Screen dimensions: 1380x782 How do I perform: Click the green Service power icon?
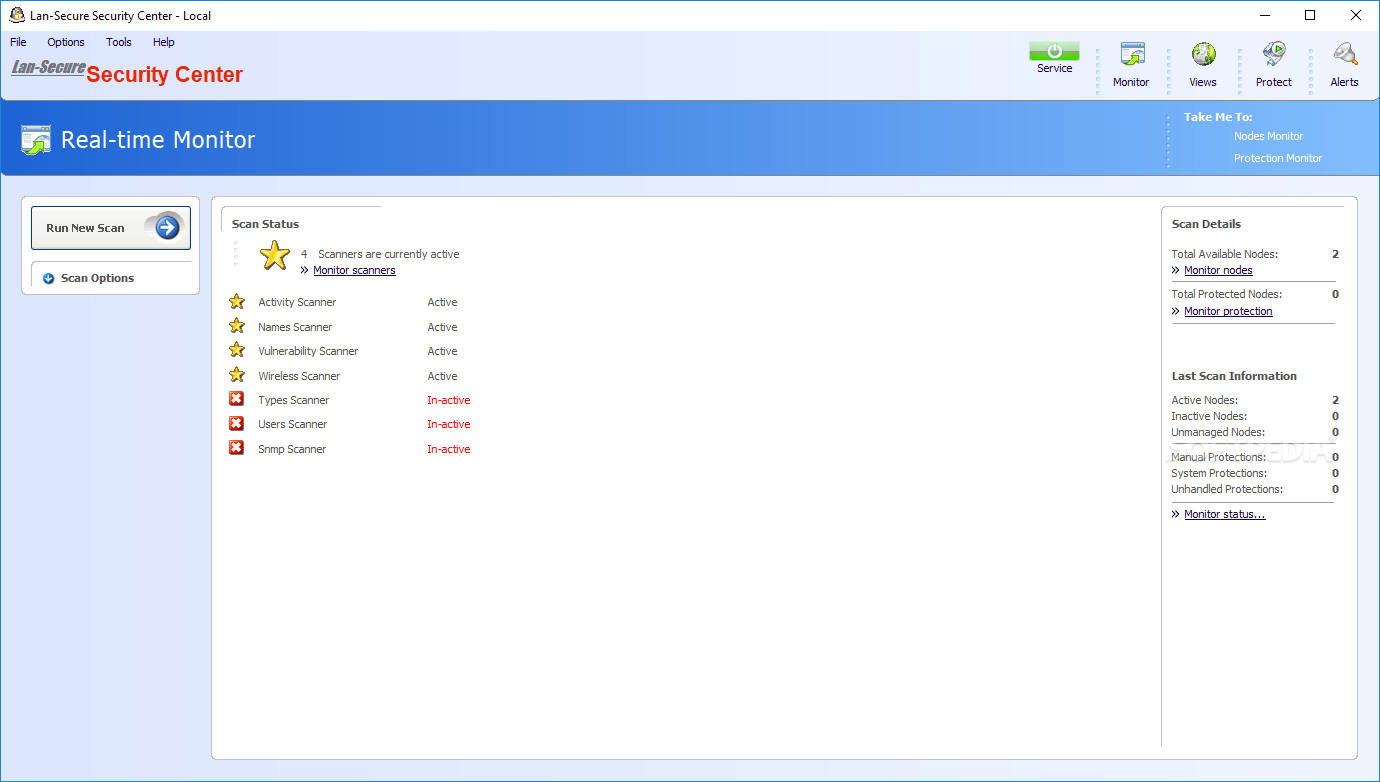[1054, 51]
